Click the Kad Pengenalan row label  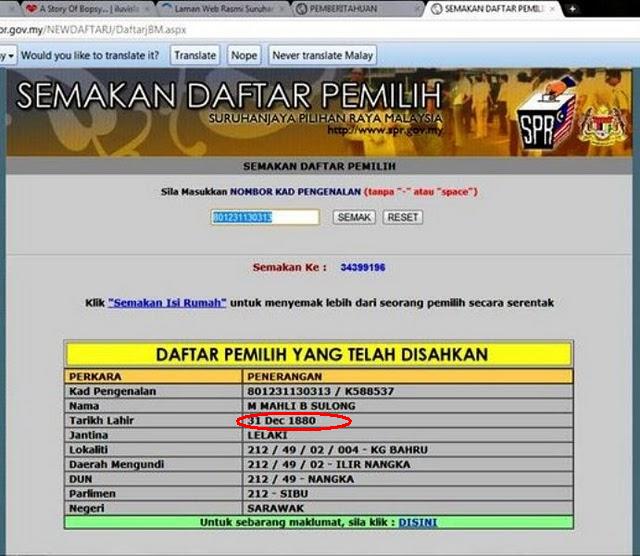click(112, 391)
